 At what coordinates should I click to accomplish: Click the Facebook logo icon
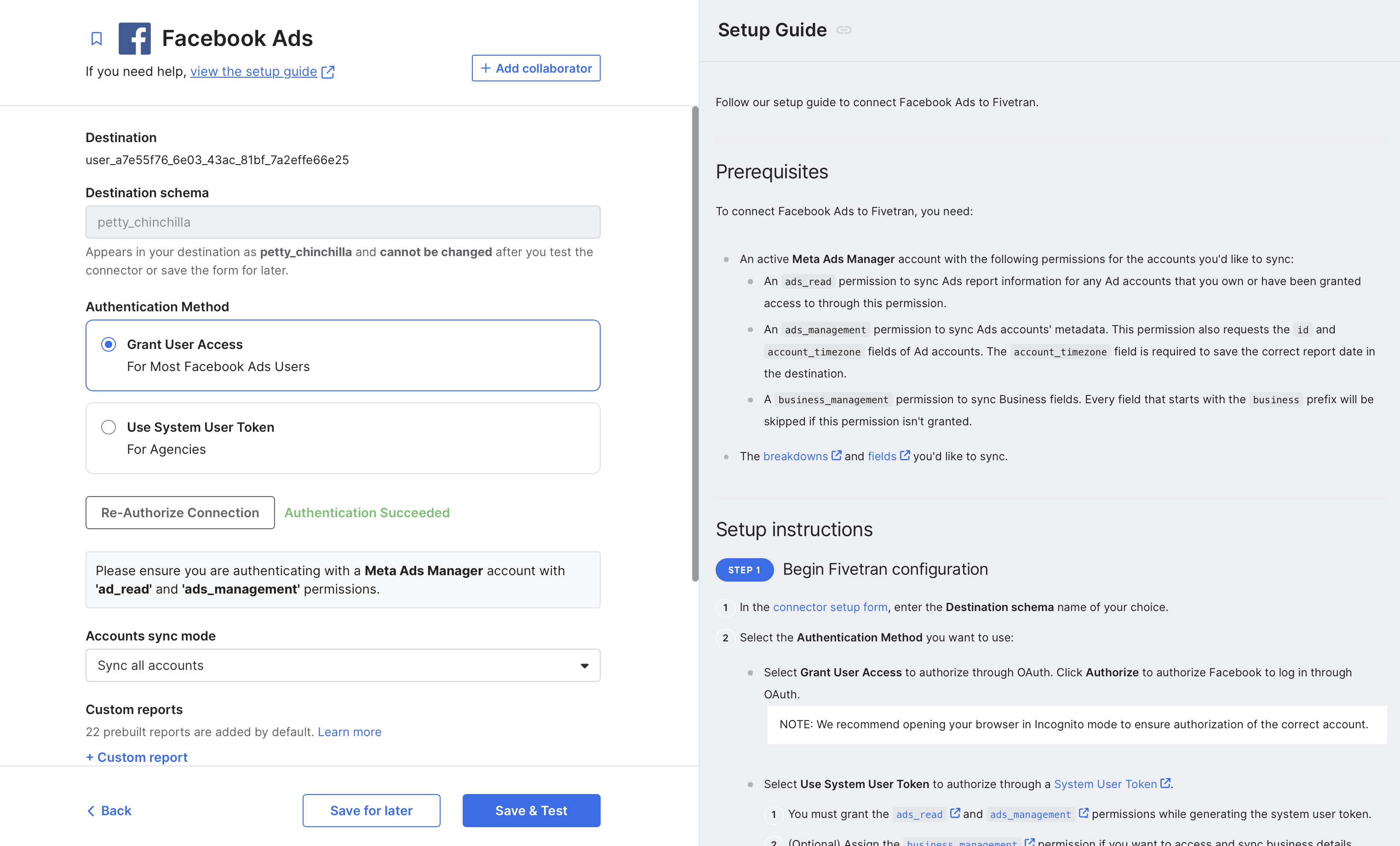[135, 39]
